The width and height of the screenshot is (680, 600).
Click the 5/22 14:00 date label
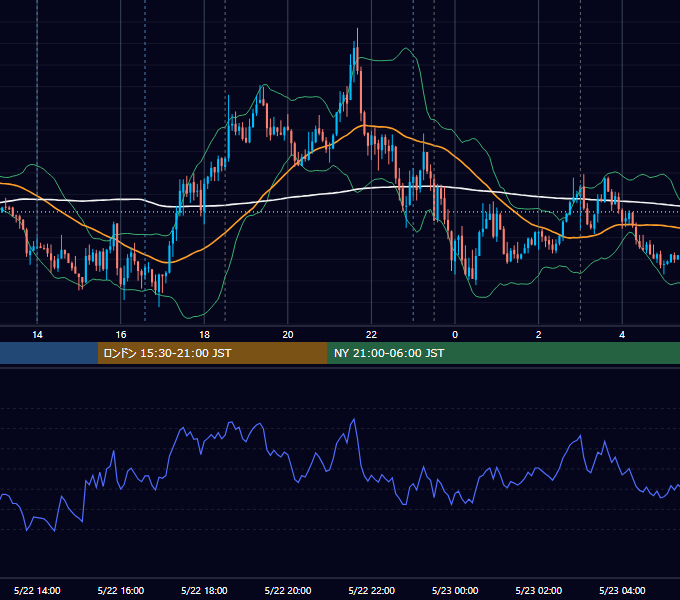(x=37, y=590)
